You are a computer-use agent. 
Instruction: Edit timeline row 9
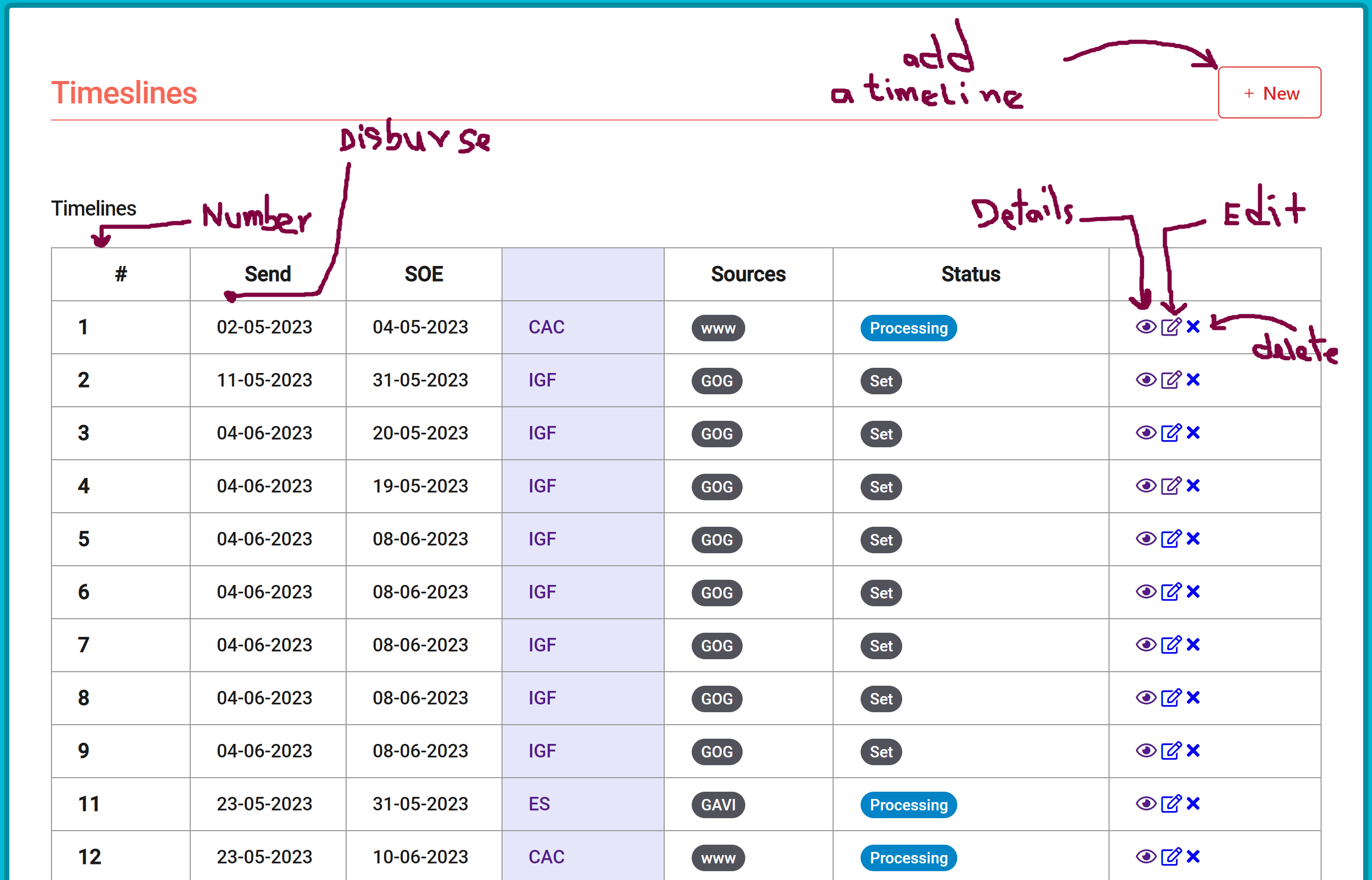(1171, 751)
